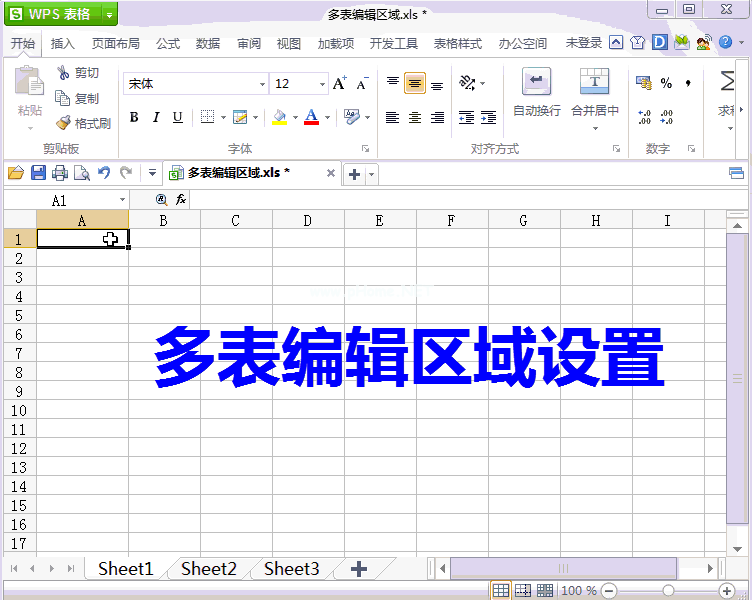Open the font name dropdown (宋体)

coord(263,85)
